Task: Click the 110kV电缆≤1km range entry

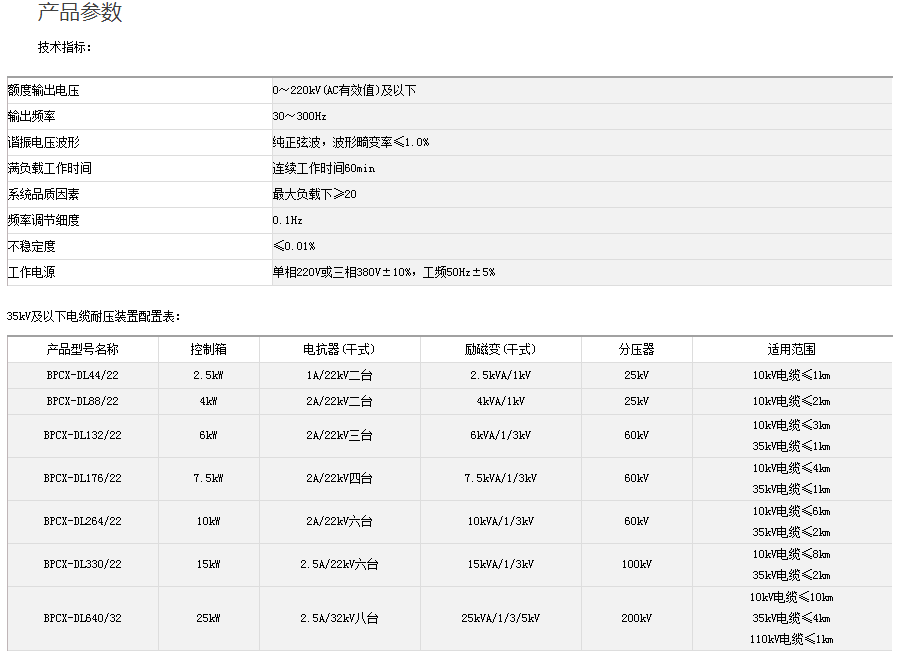Action: pos(791,640)
